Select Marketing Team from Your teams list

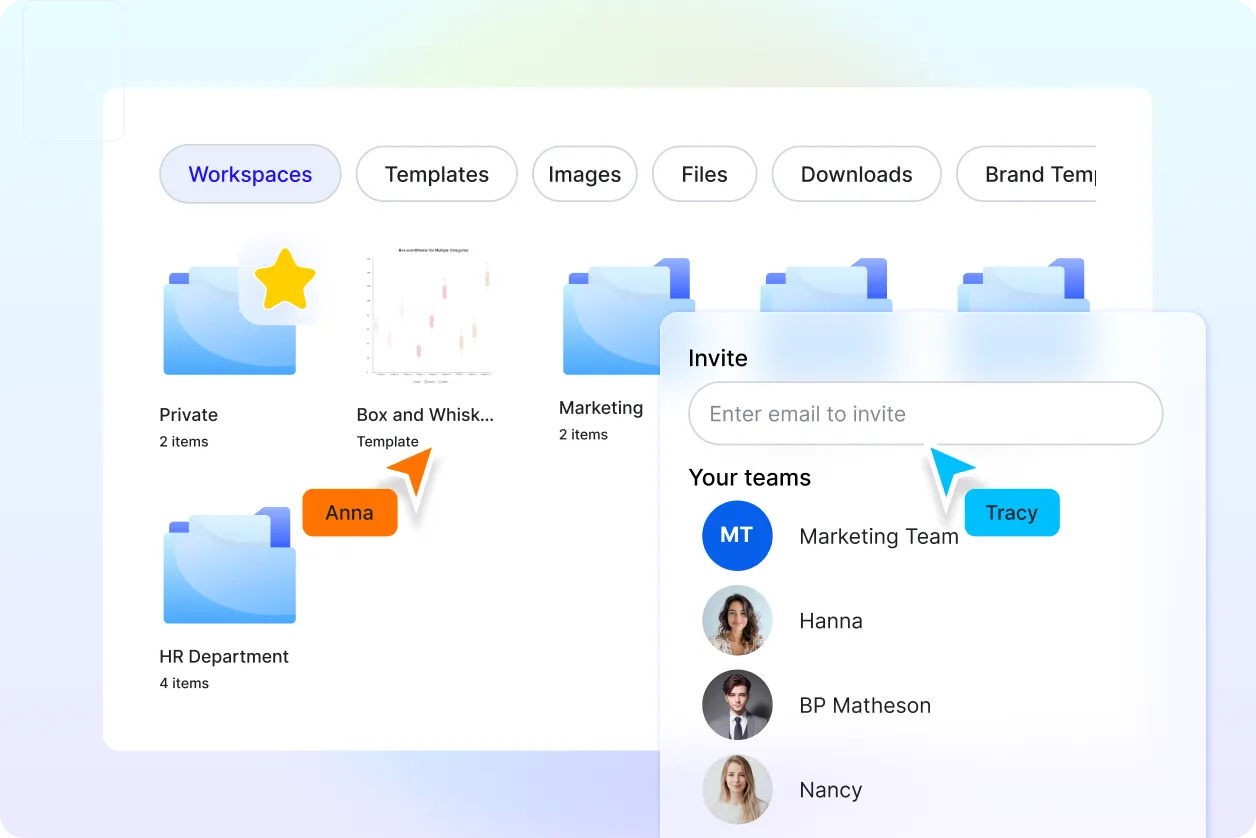pos(878,536)
